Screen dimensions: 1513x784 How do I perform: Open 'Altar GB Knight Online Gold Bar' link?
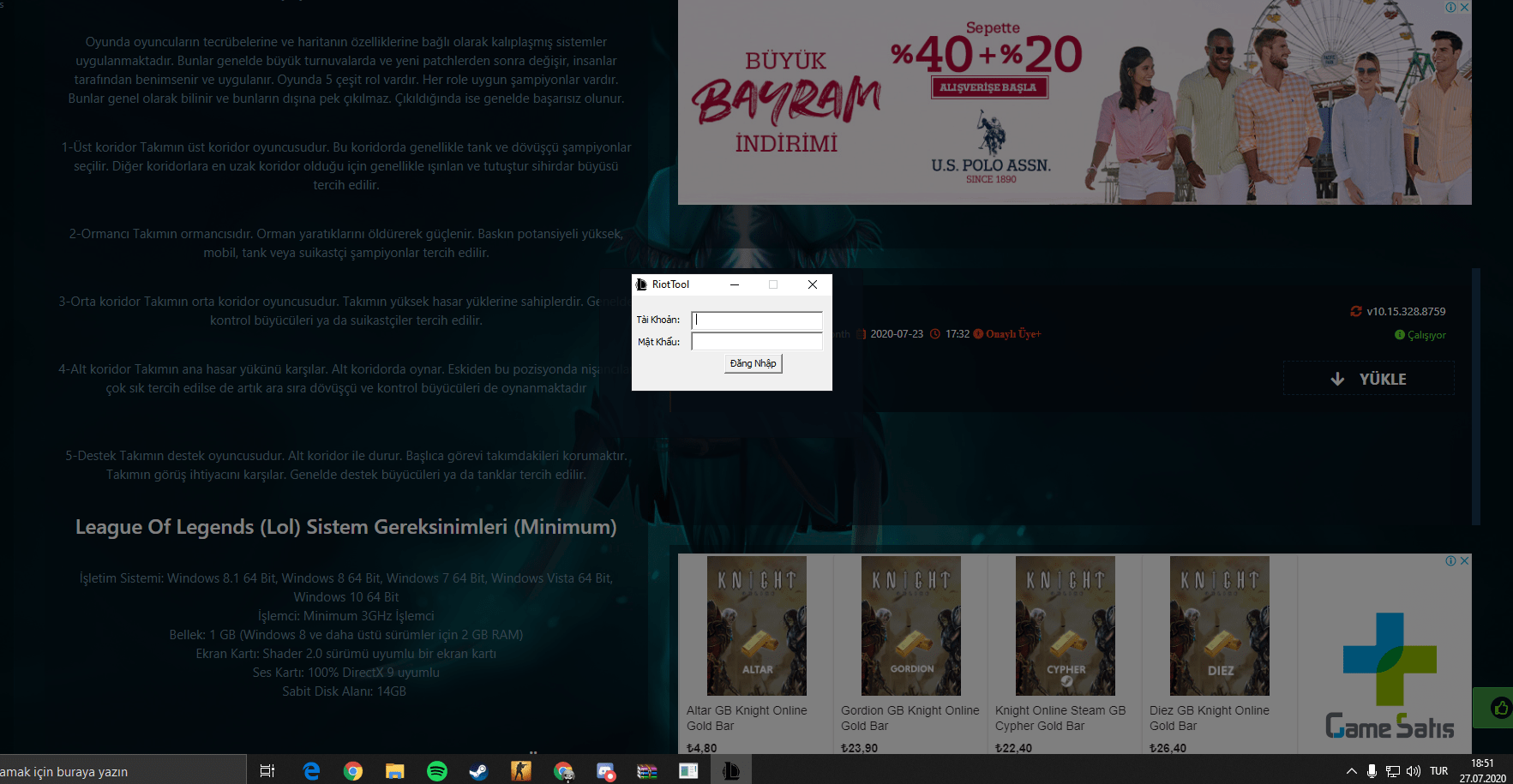coord(747,718)
